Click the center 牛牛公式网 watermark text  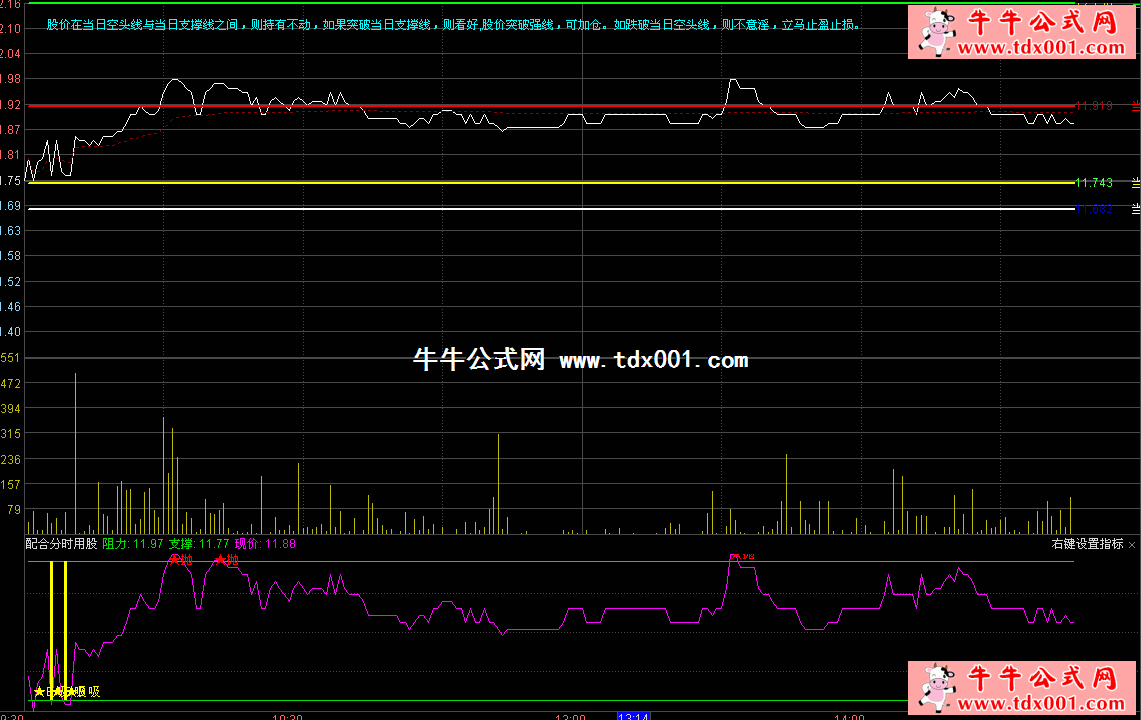pyautogui.click(x=478, y=360)
